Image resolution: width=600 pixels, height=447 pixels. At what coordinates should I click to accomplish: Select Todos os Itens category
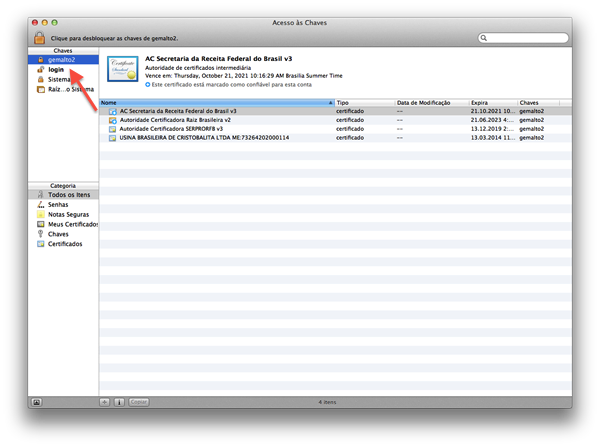63,195
